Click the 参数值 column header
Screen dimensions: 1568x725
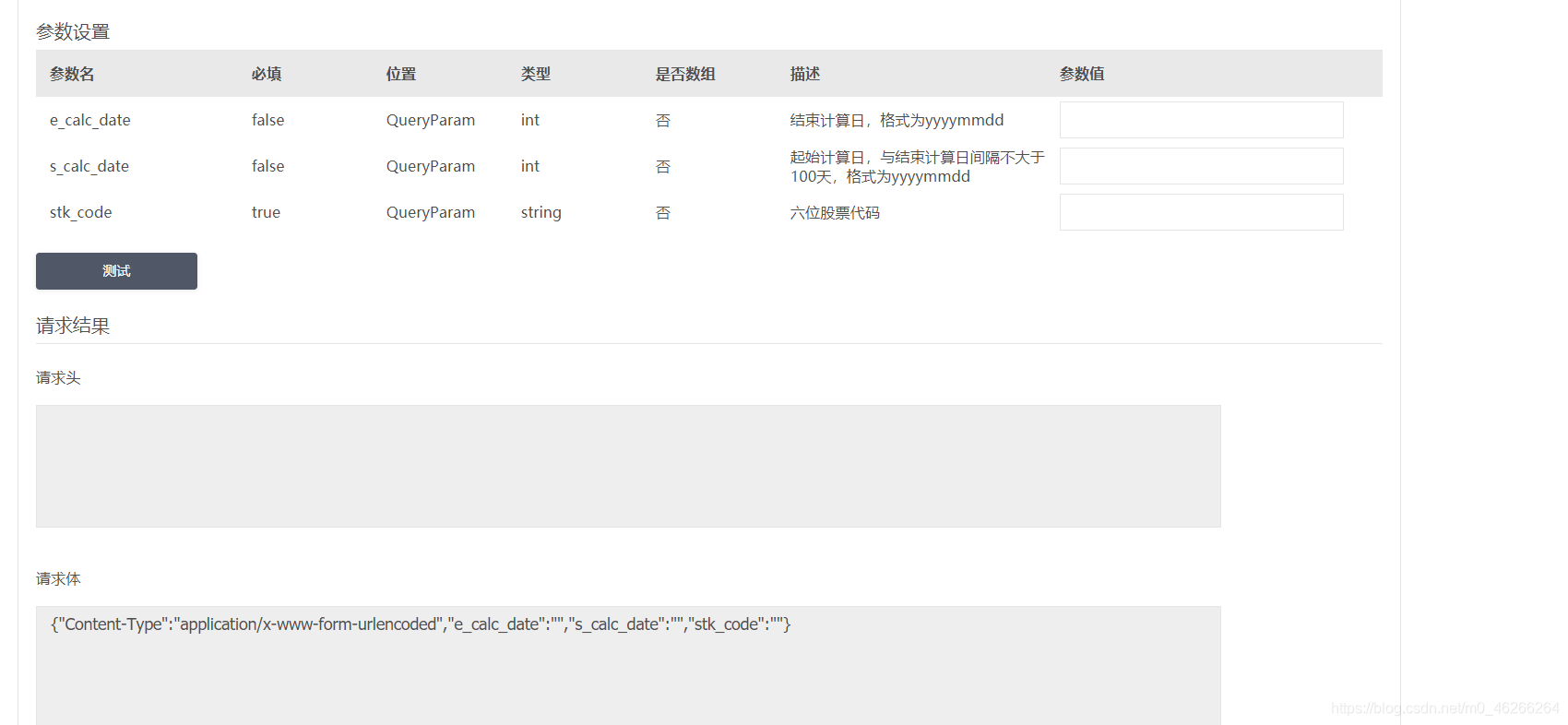[x=1082, y=74]
